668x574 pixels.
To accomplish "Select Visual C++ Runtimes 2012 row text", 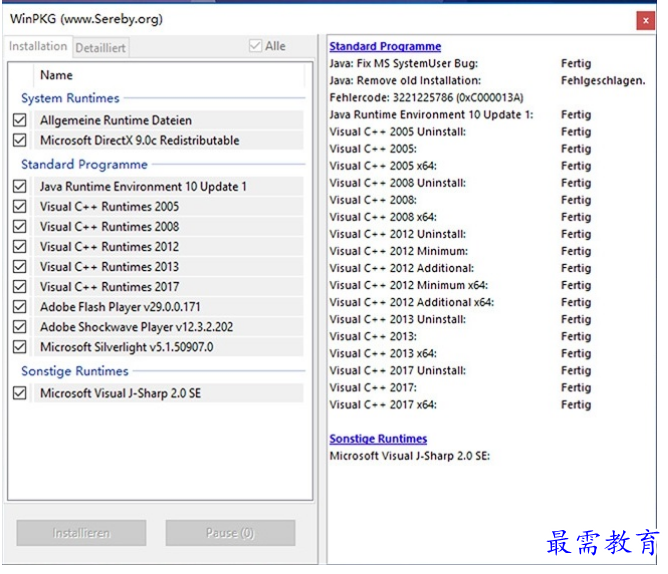I will coord(109,246).
